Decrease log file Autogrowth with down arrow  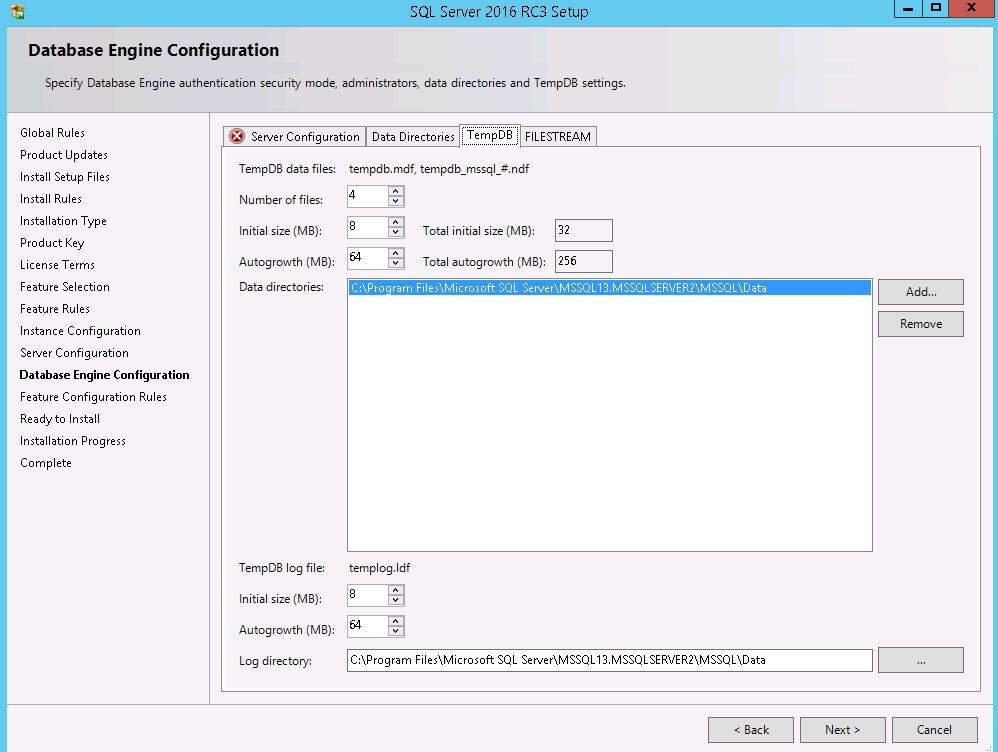396,631
